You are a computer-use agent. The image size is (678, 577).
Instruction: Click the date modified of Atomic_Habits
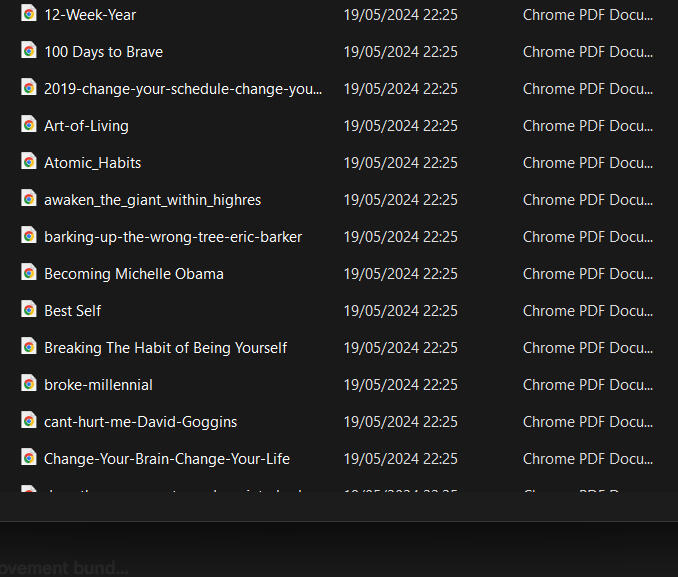click(x=400, y=163)
